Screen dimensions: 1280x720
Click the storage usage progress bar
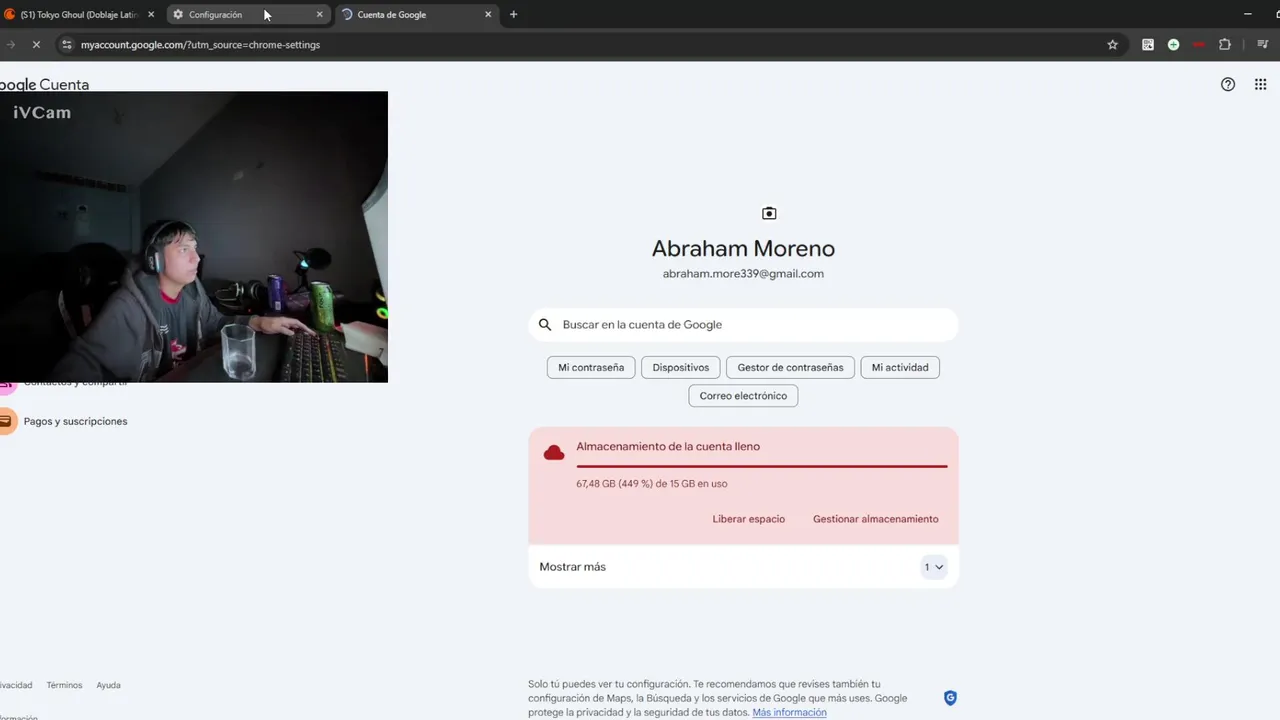click(762, 466)
